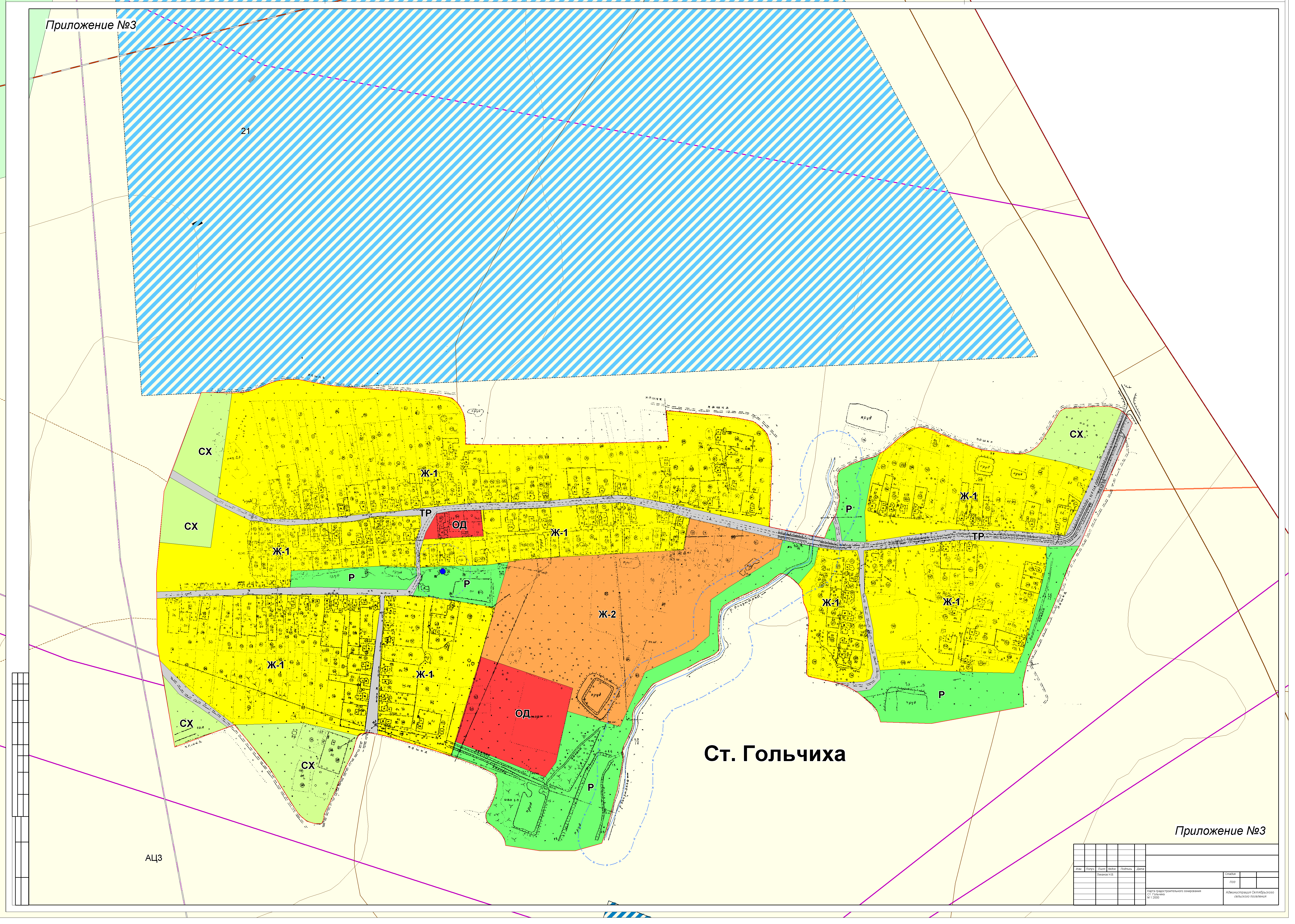The width and height of the screenshot is (1295, 924).
Task: Select the Ж-2 orange zone label
Action: pyautogui.click(x=607, y=614)
